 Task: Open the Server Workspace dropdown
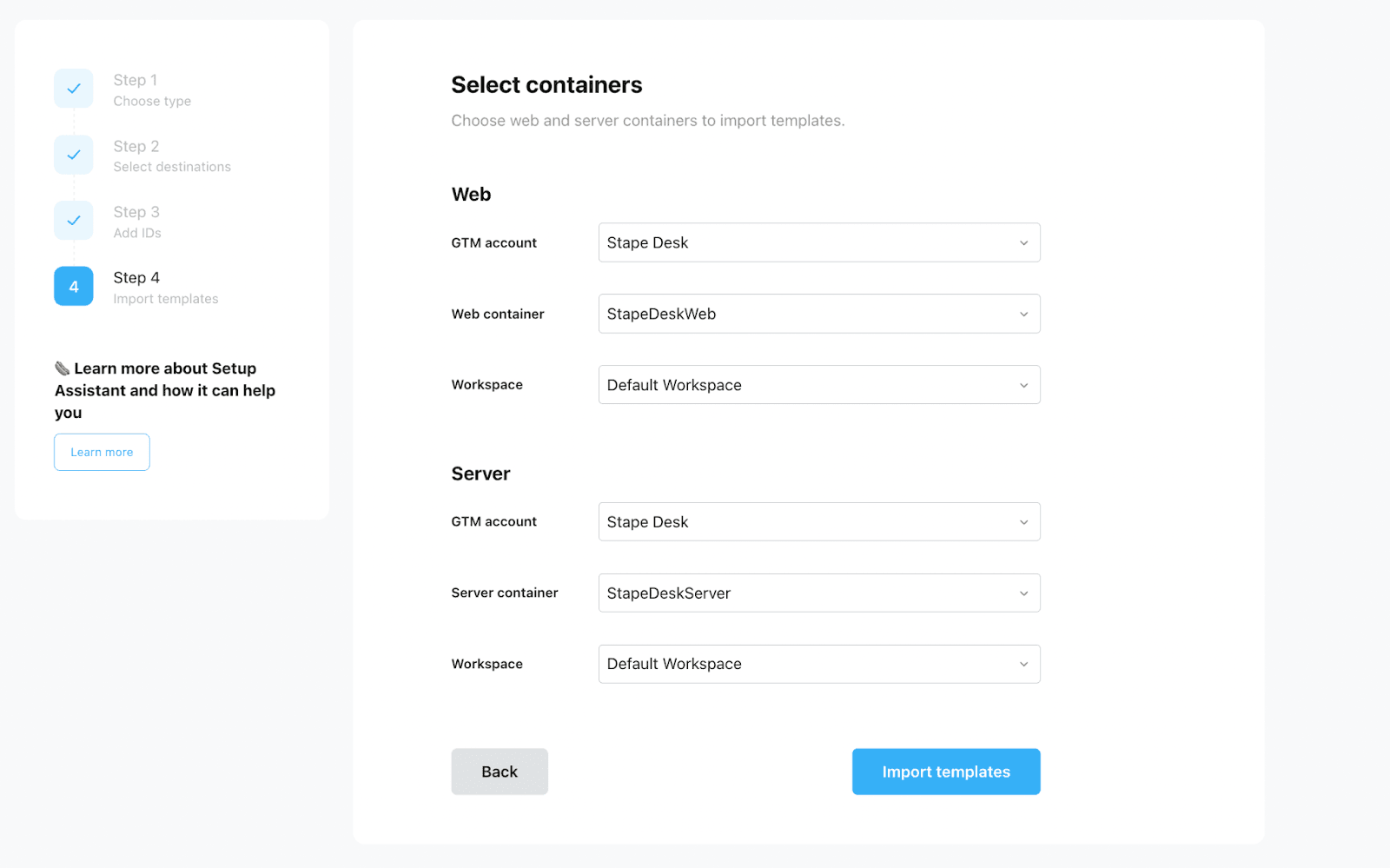(819, 664)
